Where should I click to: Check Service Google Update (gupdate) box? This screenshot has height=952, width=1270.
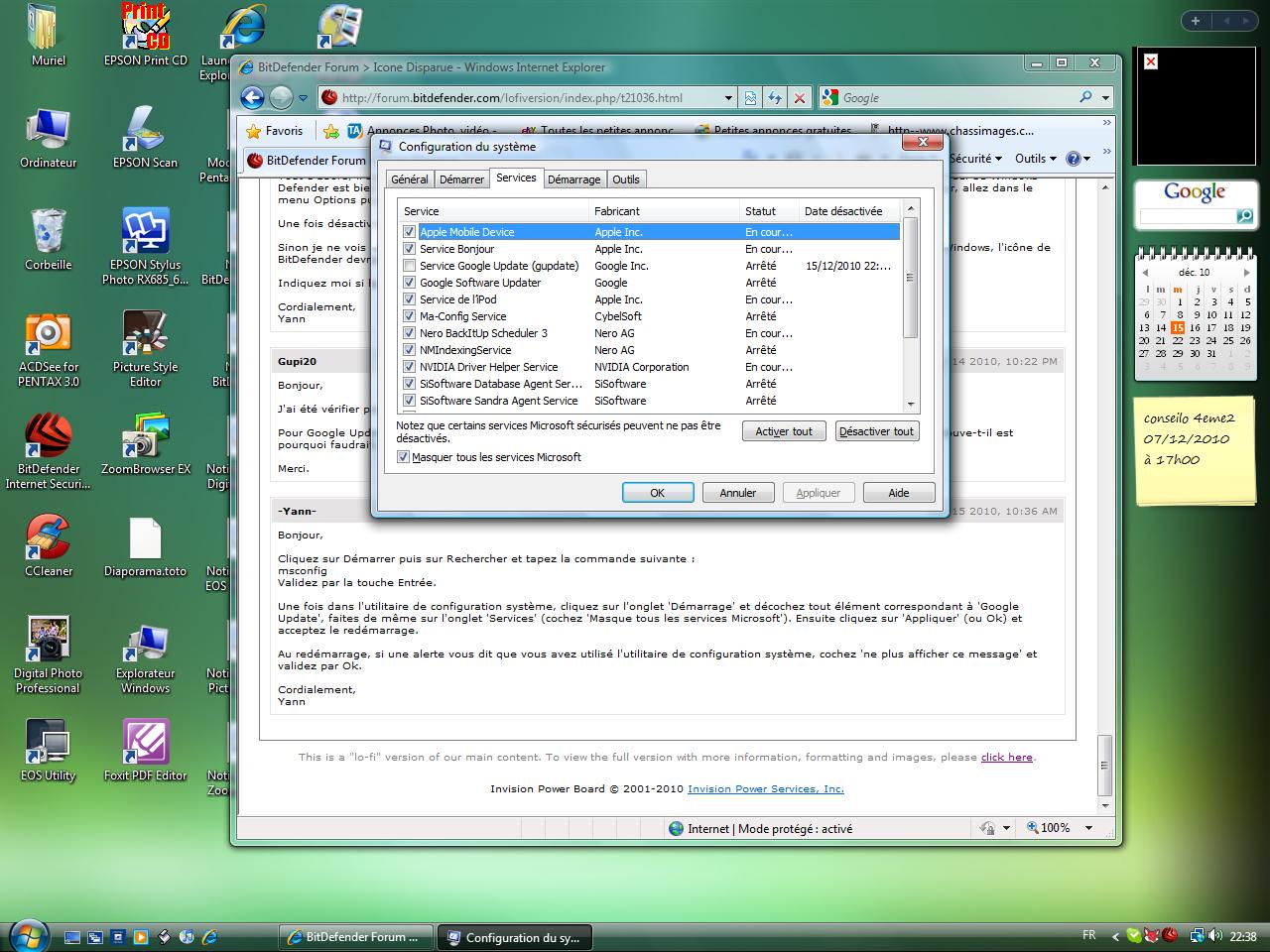point(409,266)
